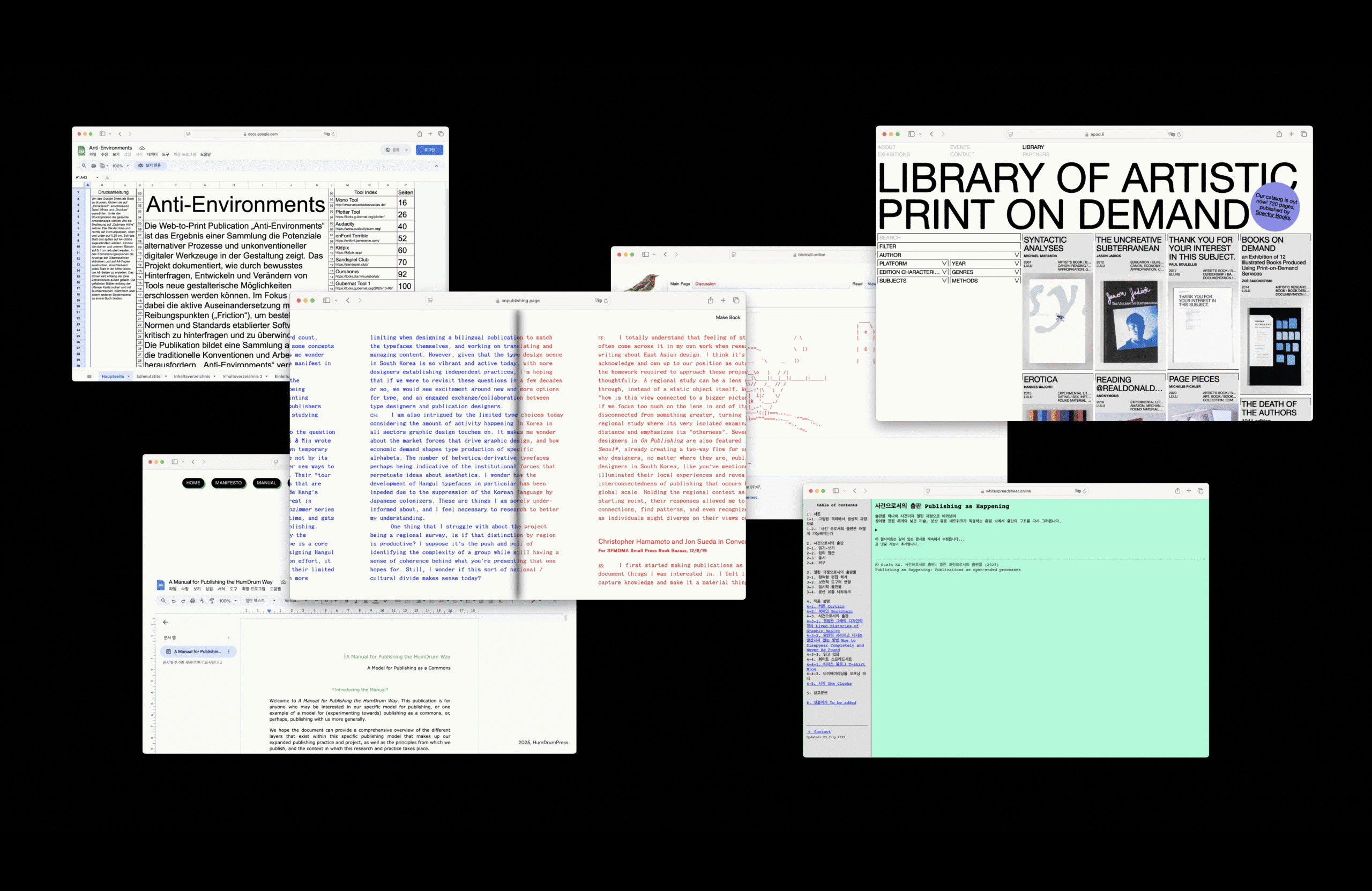The width and height of the screenshot is (1372, 891).
Task: Open LIBRARY in apod.li navigation
Action: (x=1033, y=147)
